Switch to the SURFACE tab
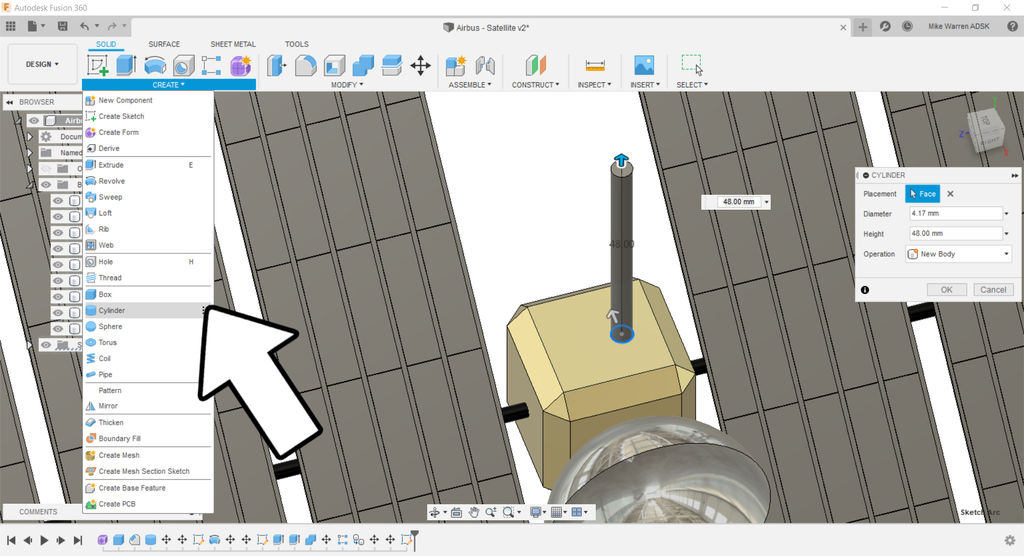The width and height of the screenshot is (1024, 556). pos(164,44)
